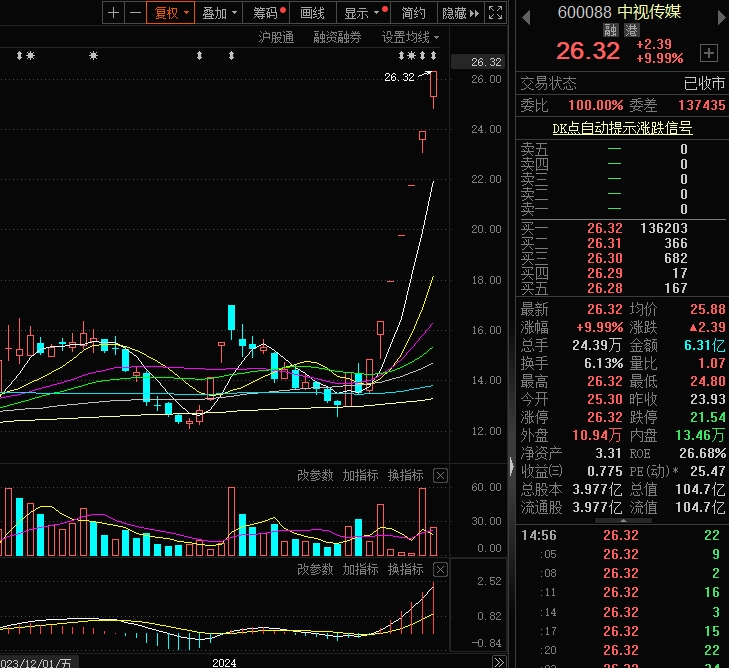Click the DK点自动提示涨跌信号 link
Screen dimensions: 729x668
pyautogui.click(x=622, y=128)
